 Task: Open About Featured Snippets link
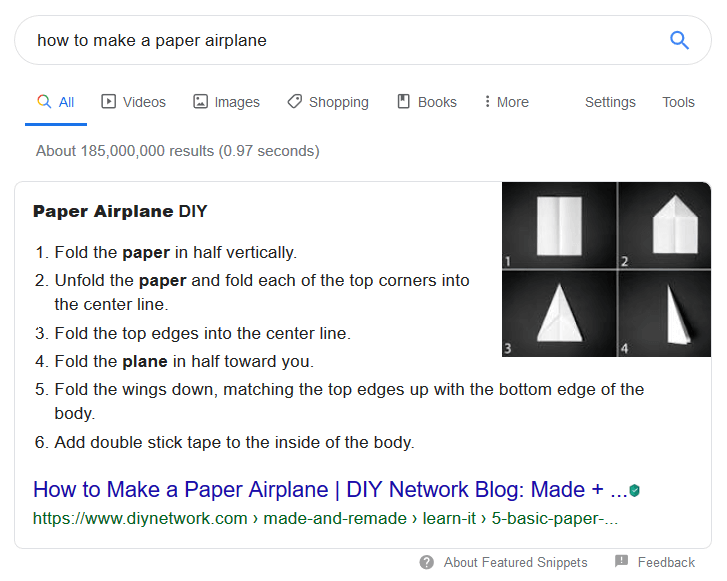[x=516, y=562]
